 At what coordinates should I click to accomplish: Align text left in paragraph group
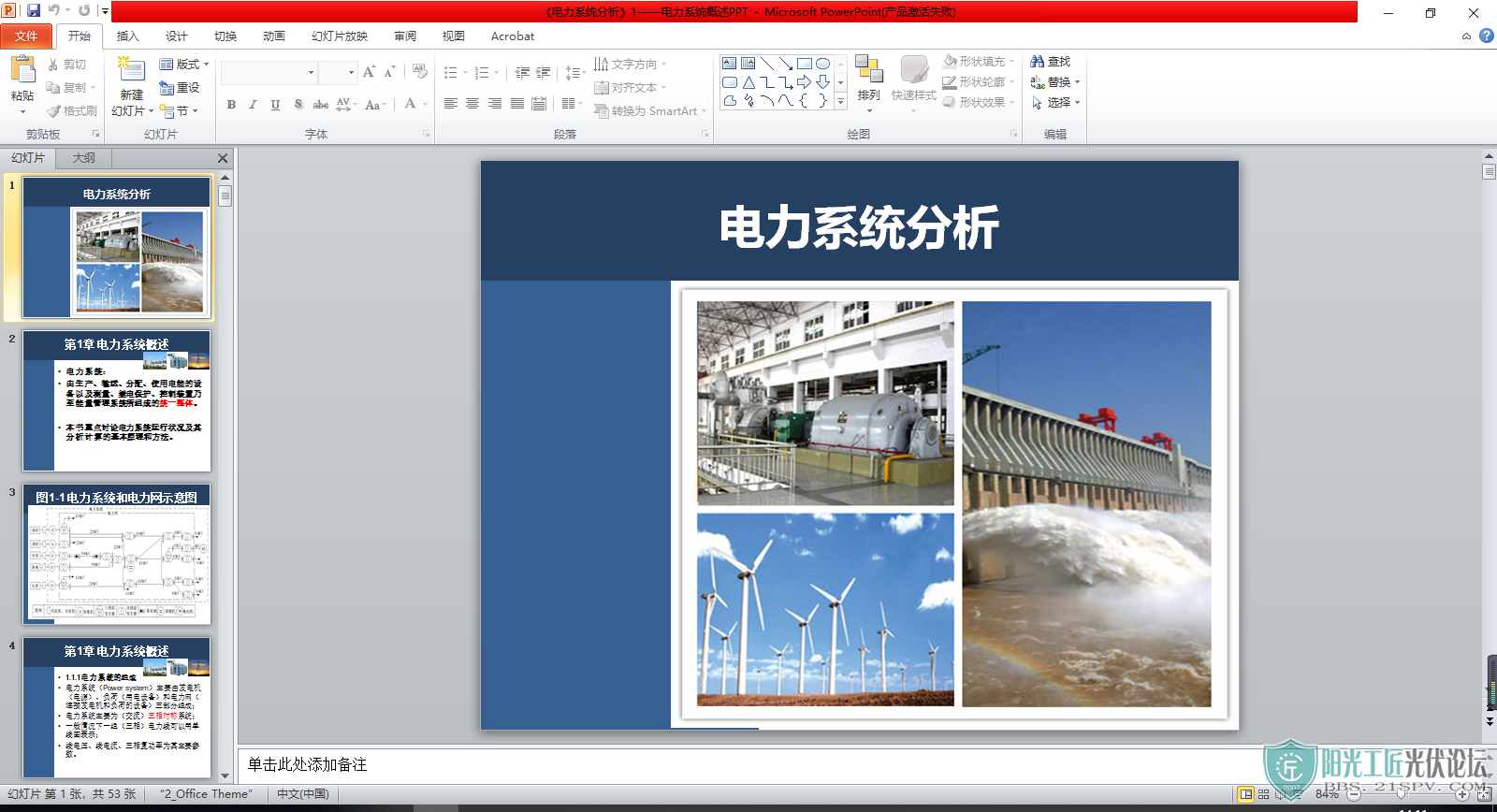point(451,104)
